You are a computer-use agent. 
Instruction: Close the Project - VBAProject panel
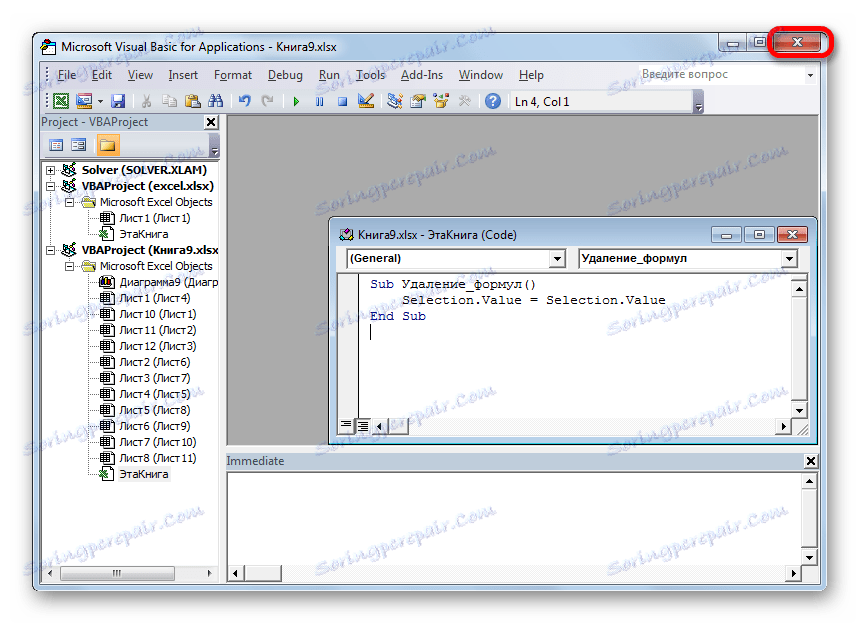tap(211, 122)
